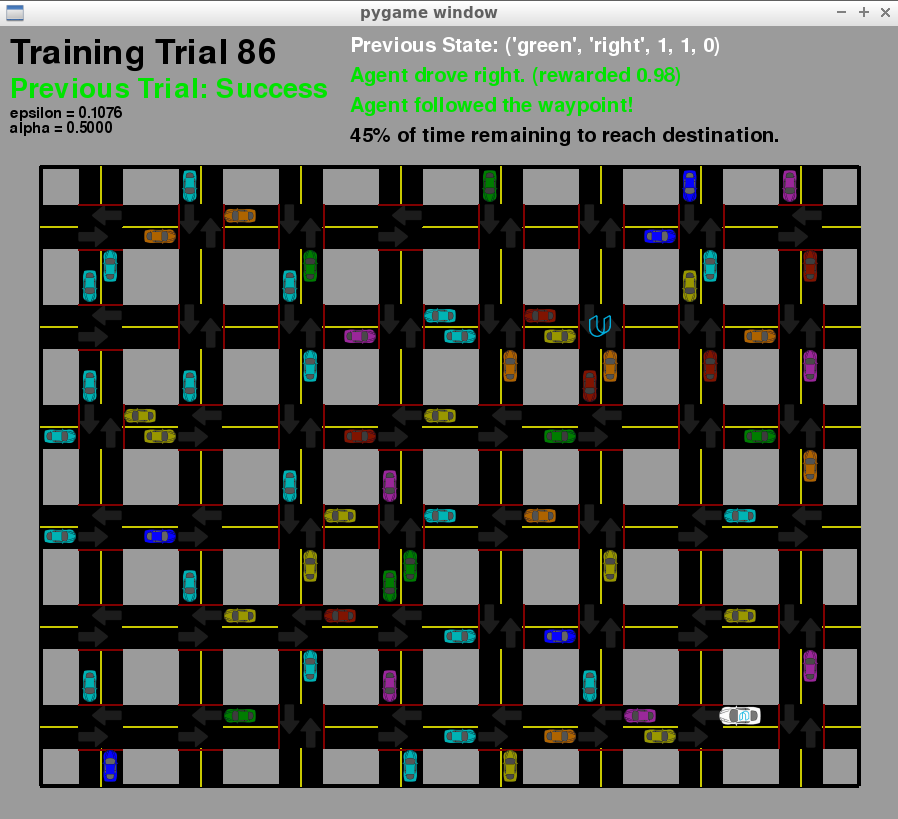Click the epsilon = 0.1076 value

tap(65, 113)
